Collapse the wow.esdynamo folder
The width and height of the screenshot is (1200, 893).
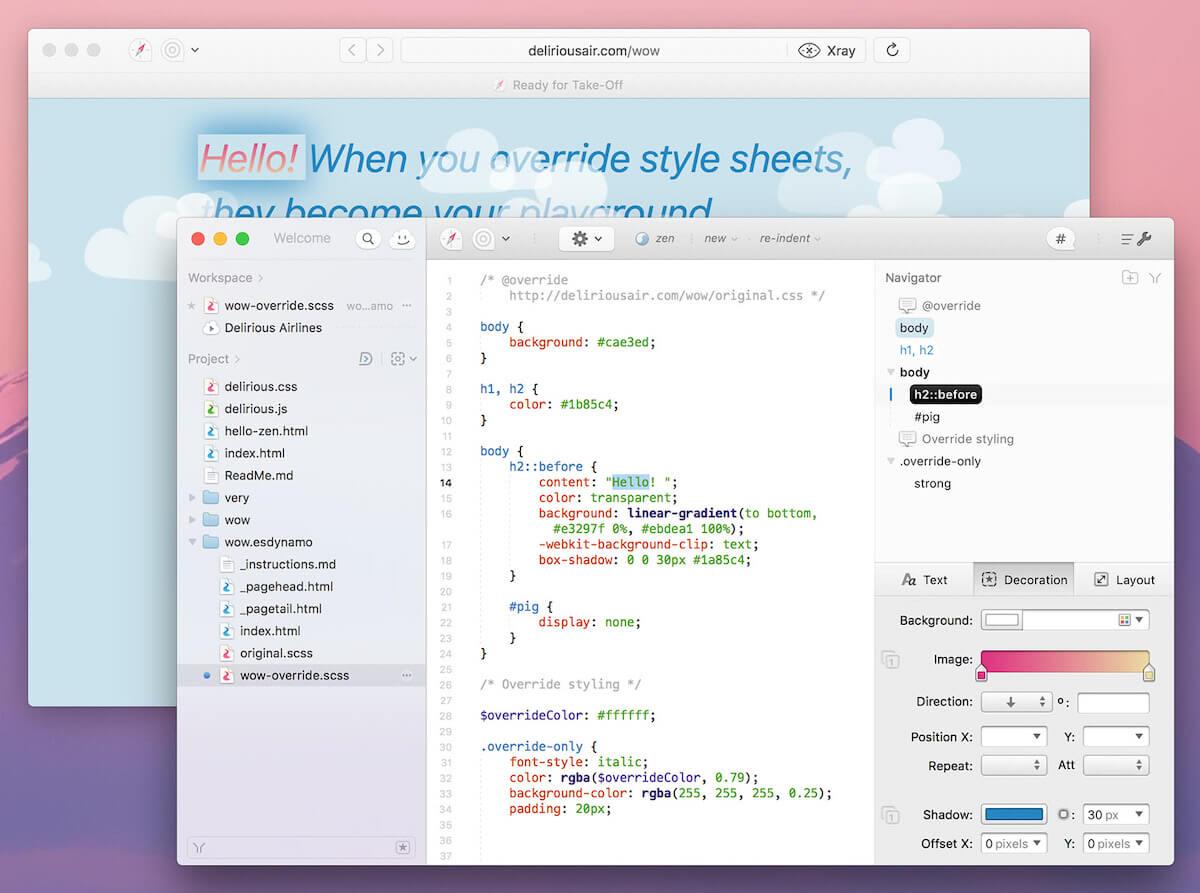click(x=193, y=542)
